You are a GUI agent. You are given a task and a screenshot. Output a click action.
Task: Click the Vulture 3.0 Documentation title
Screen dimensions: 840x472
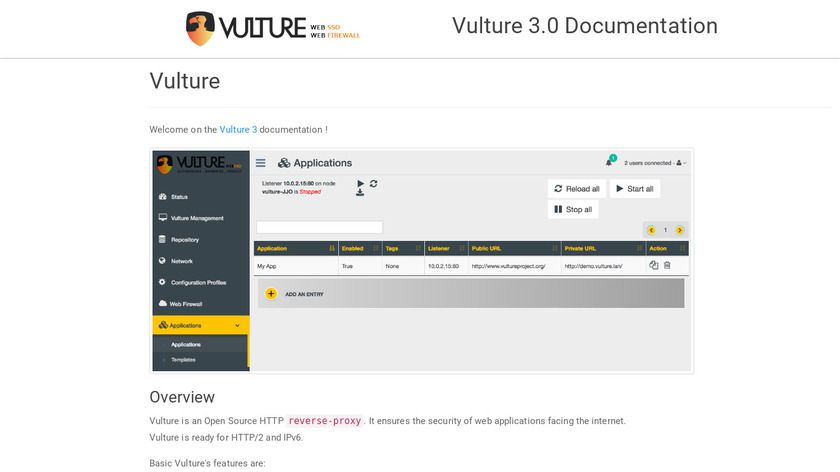coord(584,26)
